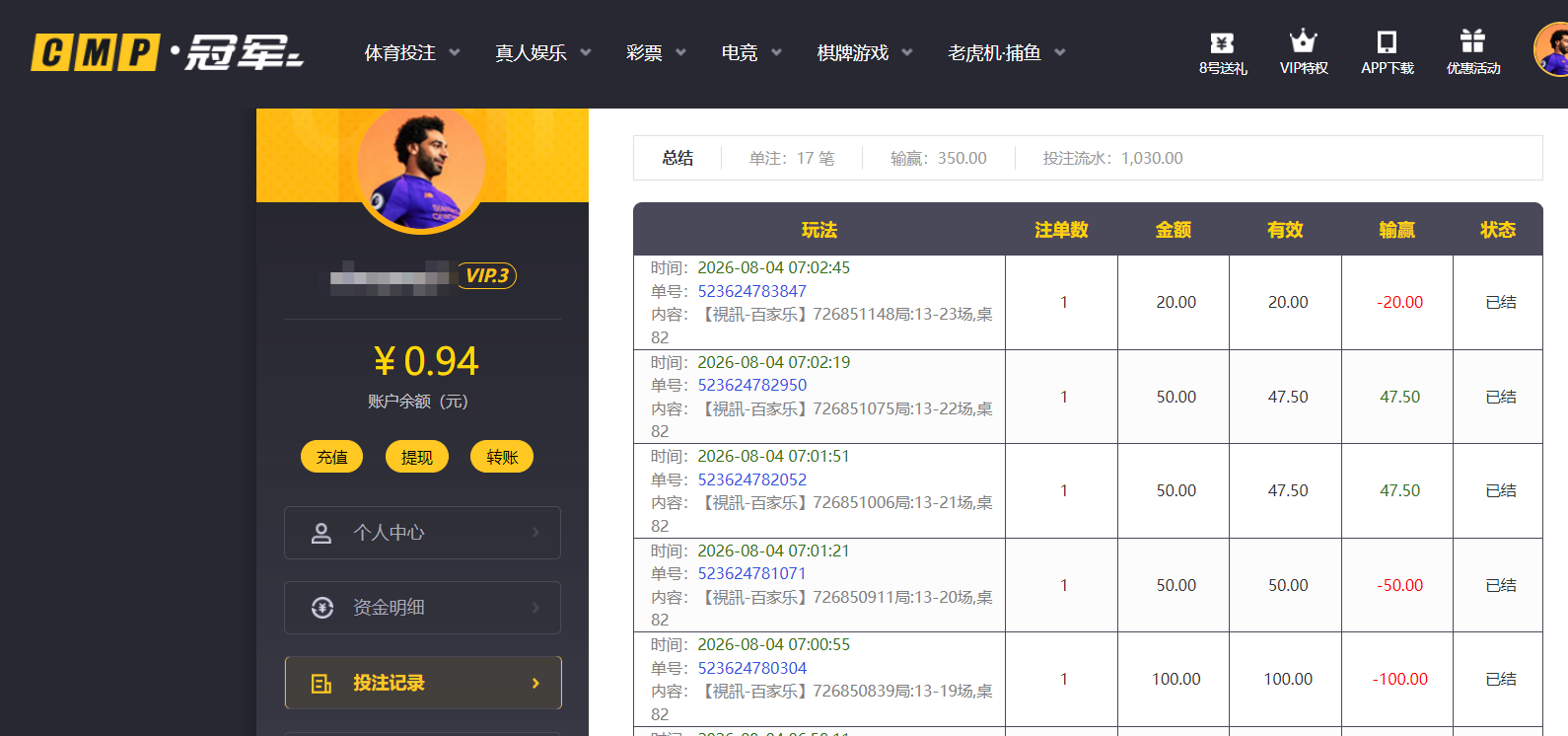The height and width of the screenshot is (736, 1568).
Task: Click the ¥0.94 account balance
Action: click(x=426, y=361)
